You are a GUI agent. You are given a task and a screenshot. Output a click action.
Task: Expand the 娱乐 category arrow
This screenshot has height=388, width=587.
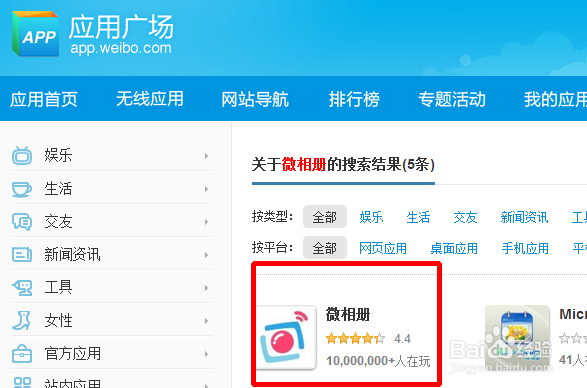206,156
